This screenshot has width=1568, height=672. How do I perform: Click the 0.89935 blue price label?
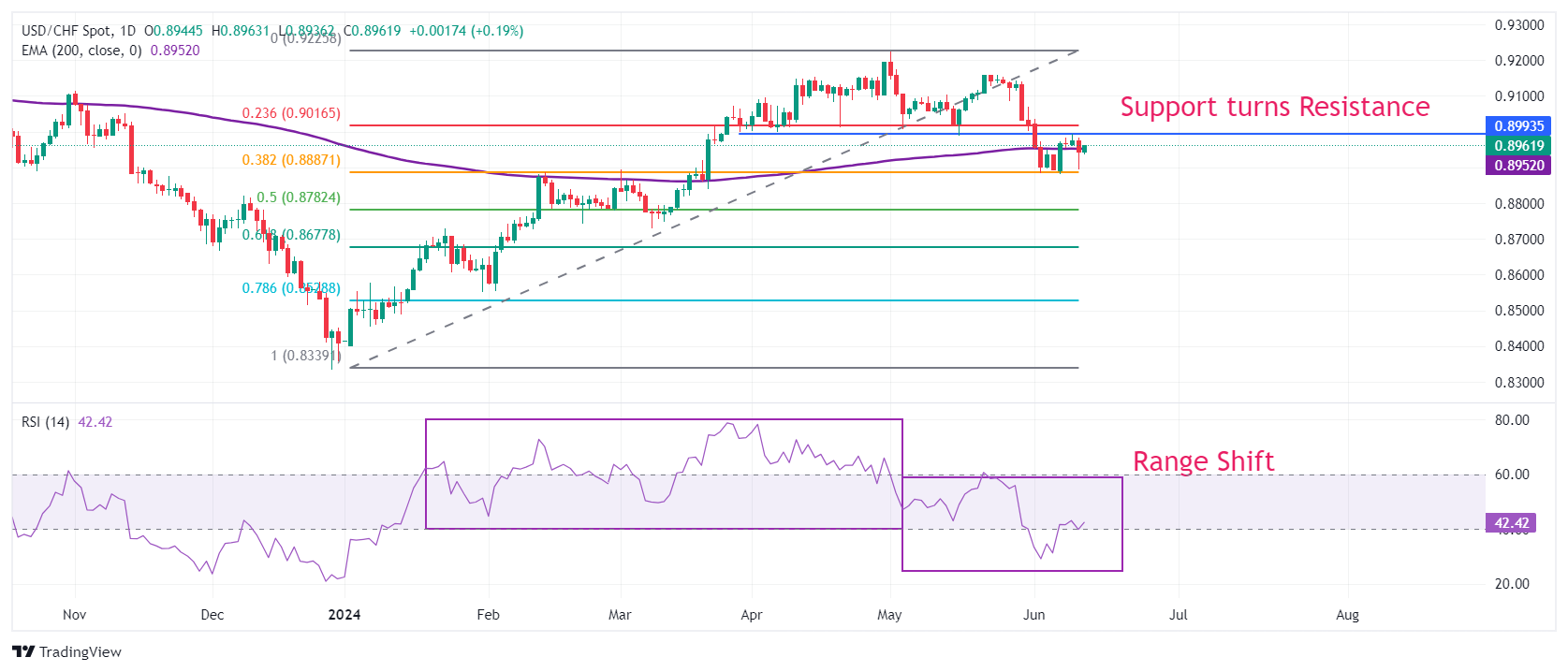pyautogui.click(x=1518, y=125)
